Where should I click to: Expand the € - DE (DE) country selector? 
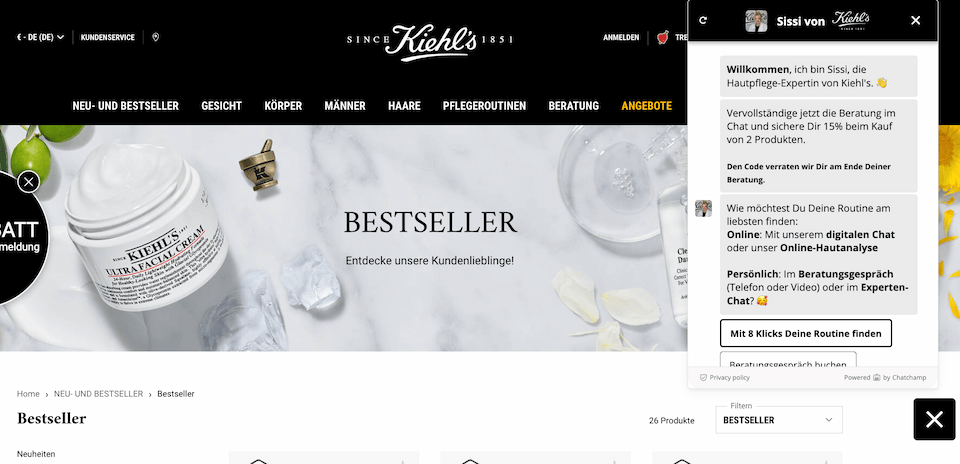40,37
